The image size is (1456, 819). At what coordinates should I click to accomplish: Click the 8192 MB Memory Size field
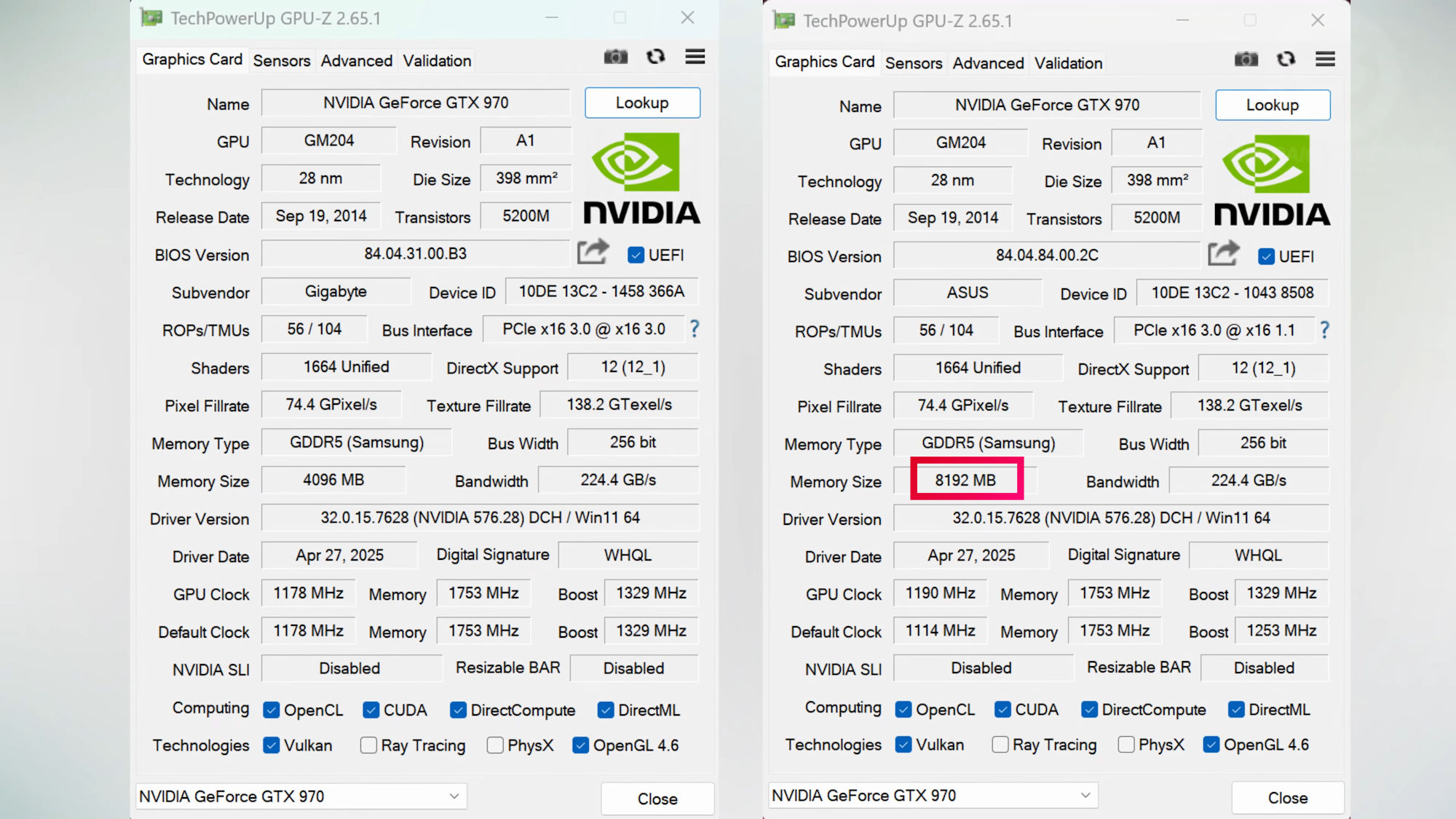click(x=965, y=480)
